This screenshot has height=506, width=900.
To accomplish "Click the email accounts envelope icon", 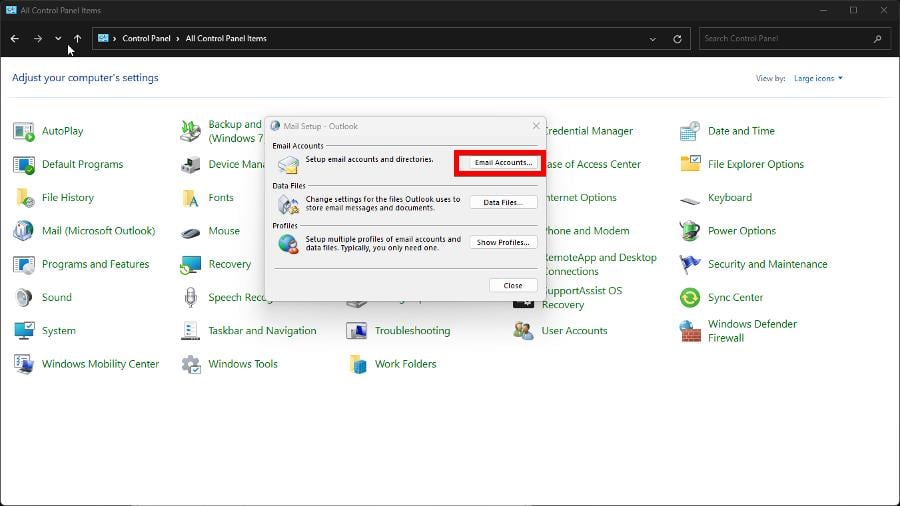I will tap(288, 165).
